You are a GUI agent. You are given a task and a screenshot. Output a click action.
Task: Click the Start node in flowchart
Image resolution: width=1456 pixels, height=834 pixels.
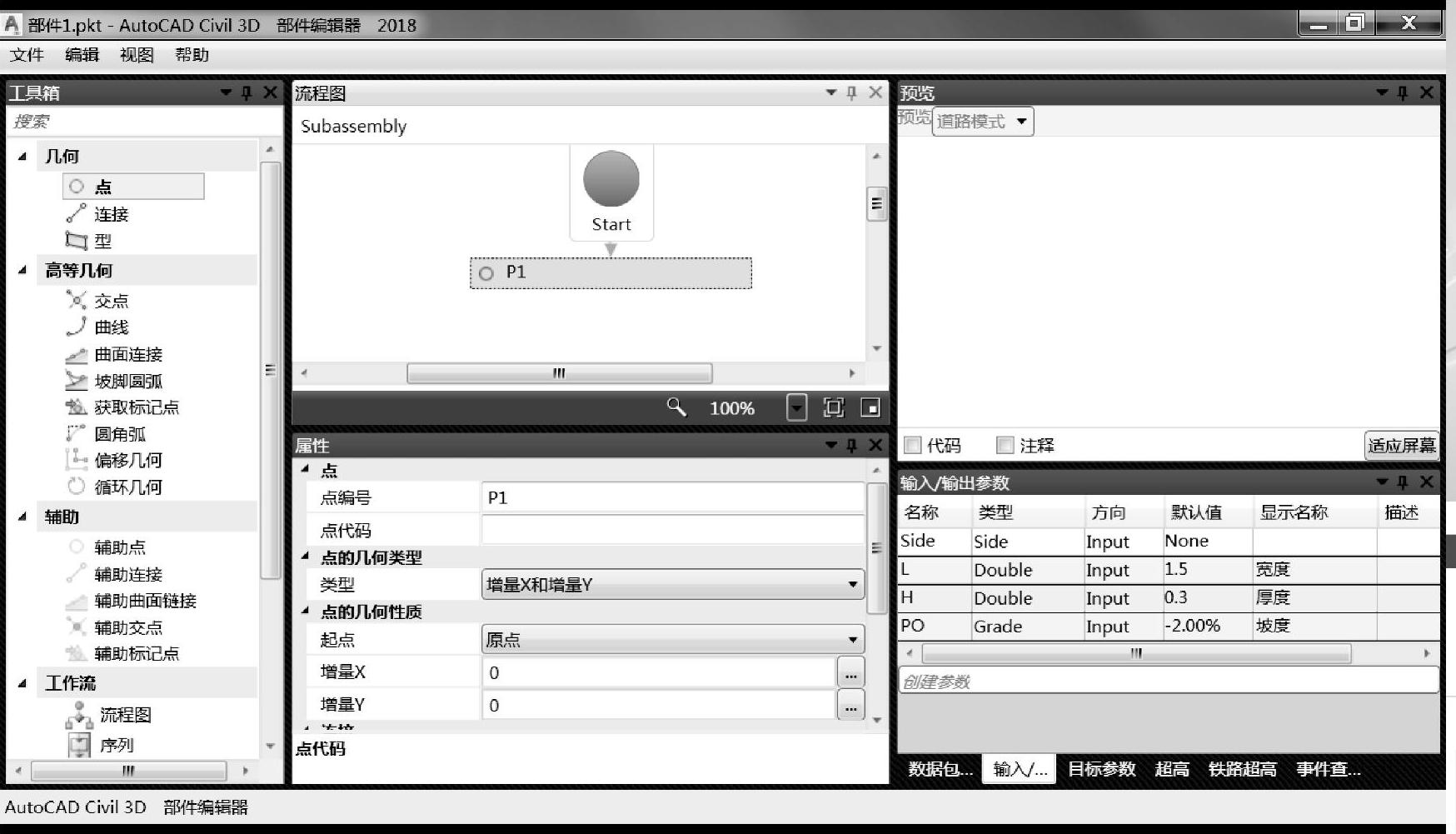tap(611, 192)
